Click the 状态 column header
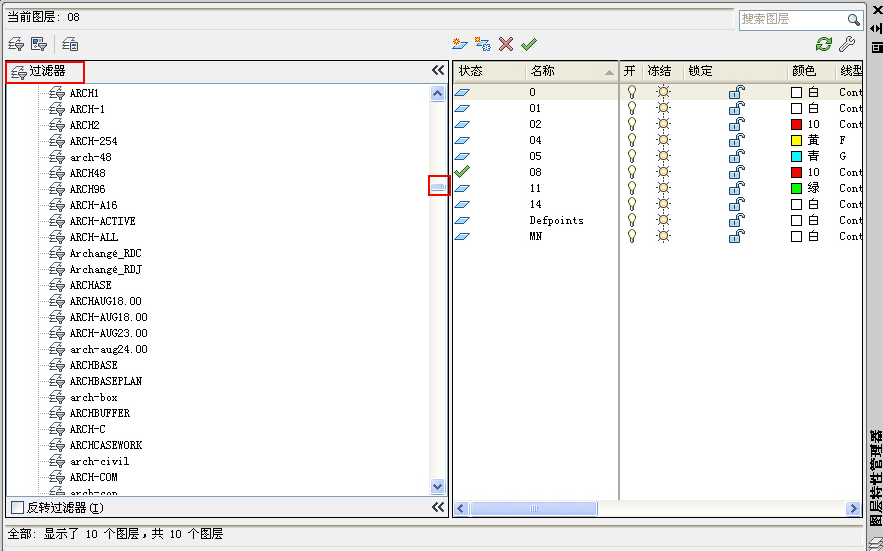 point(488,71)
